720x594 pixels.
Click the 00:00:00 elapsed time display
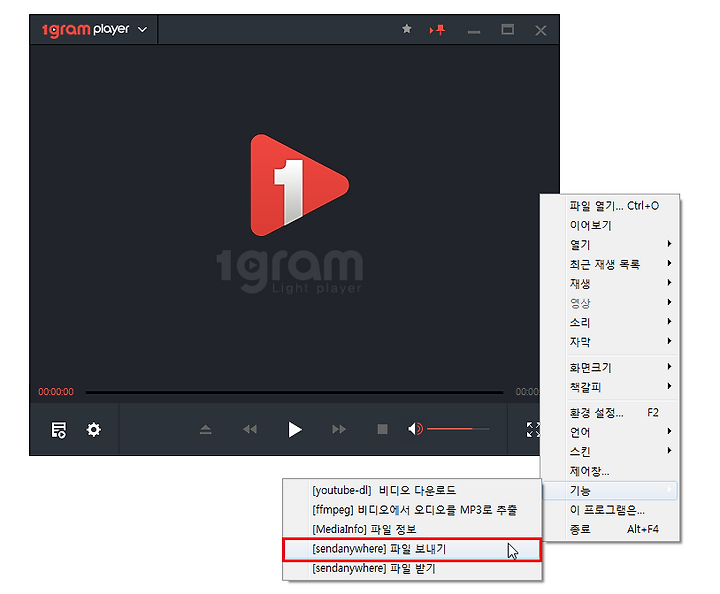coord(56,392)
